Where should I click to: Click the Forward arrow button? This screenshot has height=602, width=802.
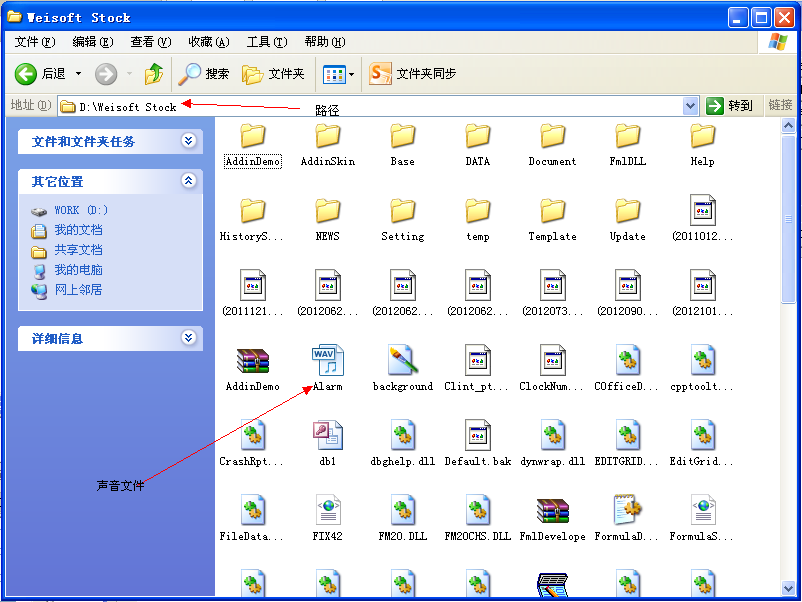point(106,74)
